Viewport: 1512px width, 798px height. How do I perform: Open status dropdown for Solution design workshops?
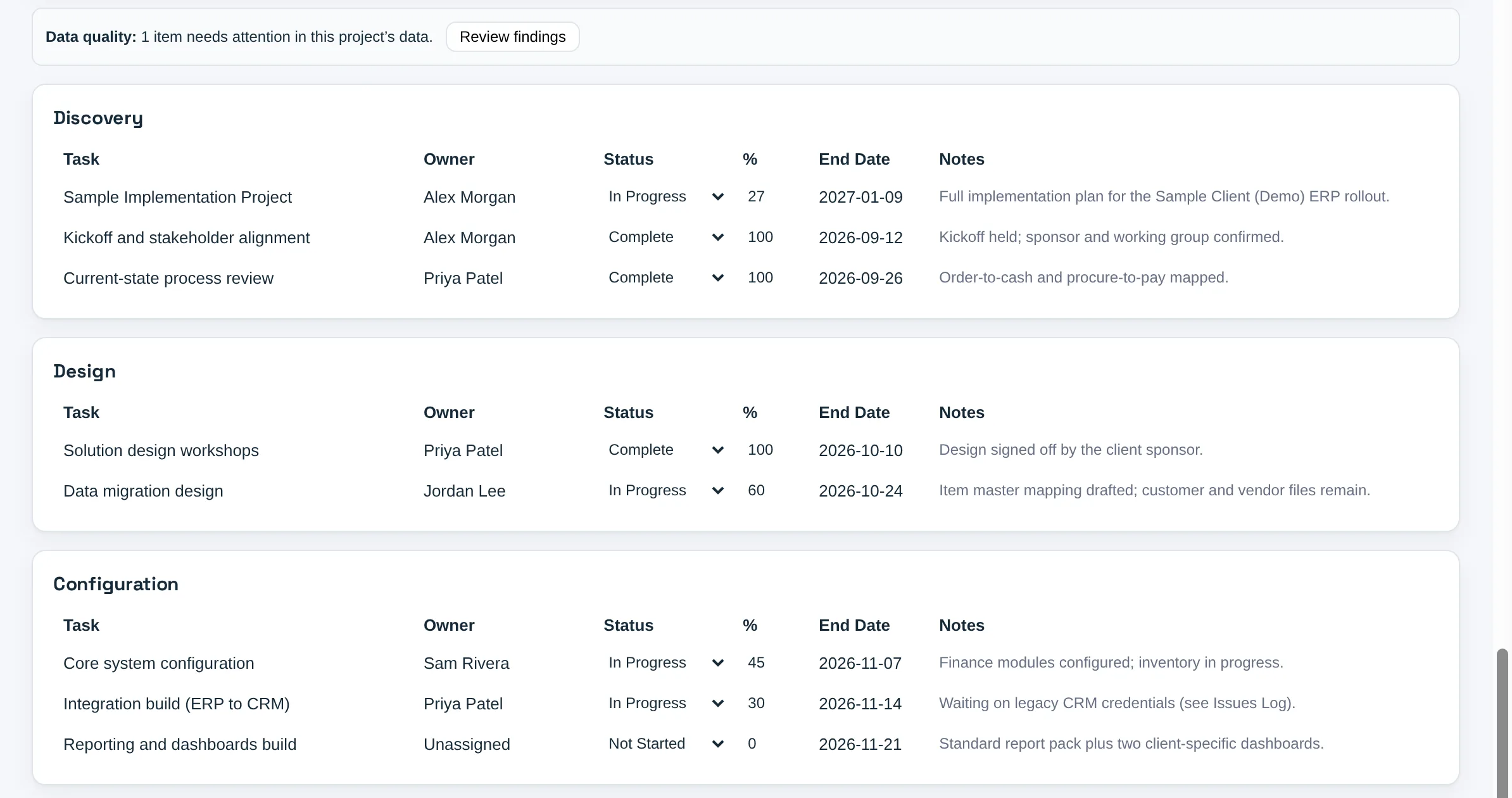point(665,450)
